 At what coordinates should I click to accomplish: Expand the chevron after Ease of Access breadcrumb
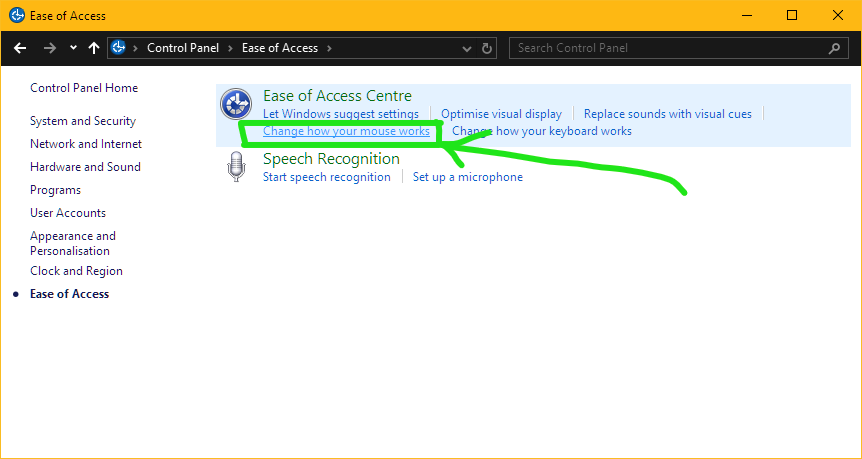tap(329, 48)
